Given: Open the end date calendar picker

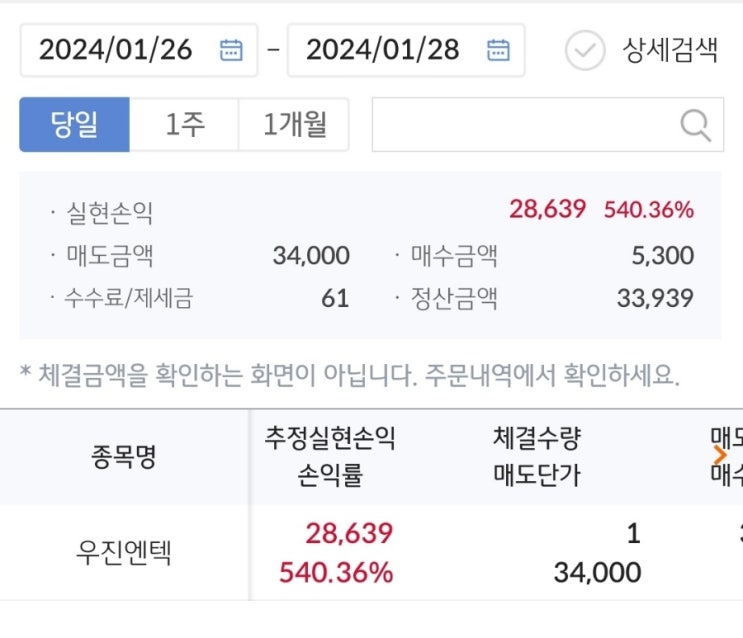Looking at the screenshot, I should pos(498,50).
